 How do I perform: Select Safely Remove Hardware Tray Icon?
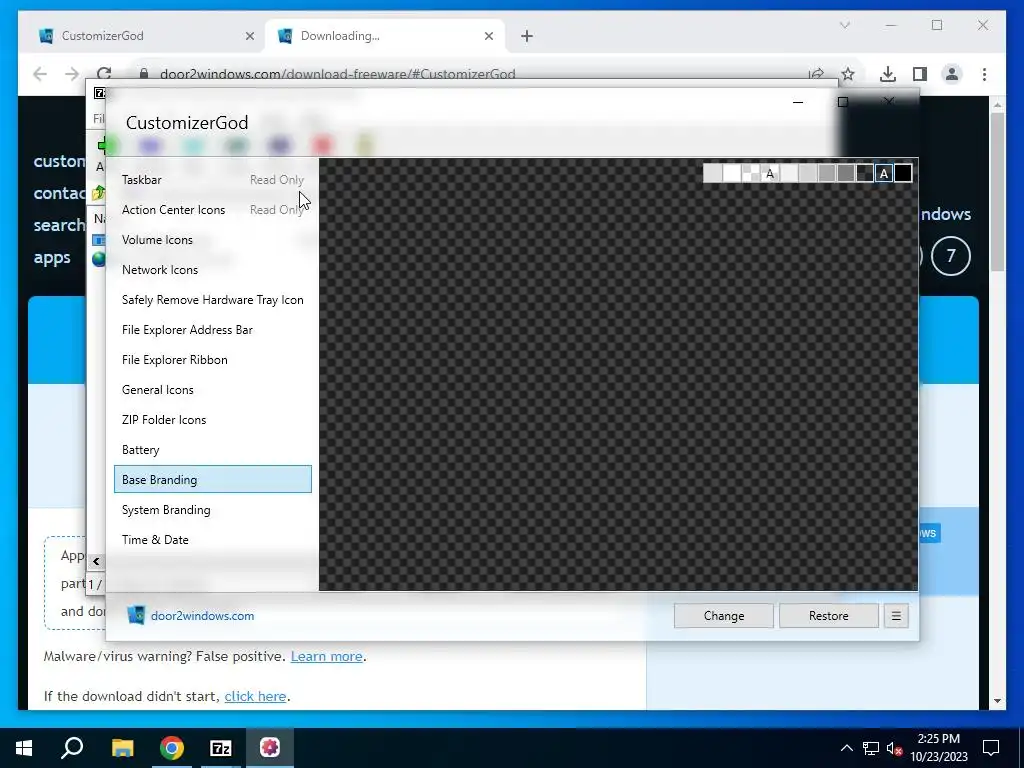[213, 300]
